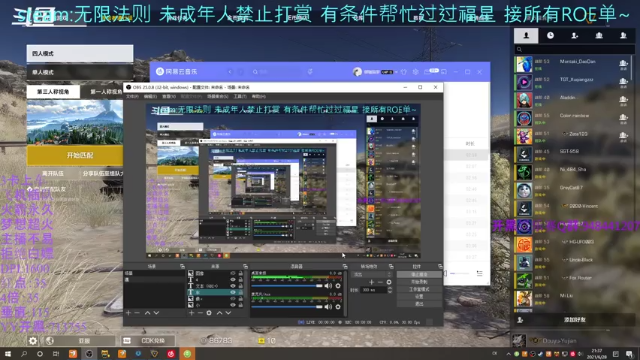640x360 pixels.
Task: Remove the selected scene in OBS
Action: click(x=137, y=313)
